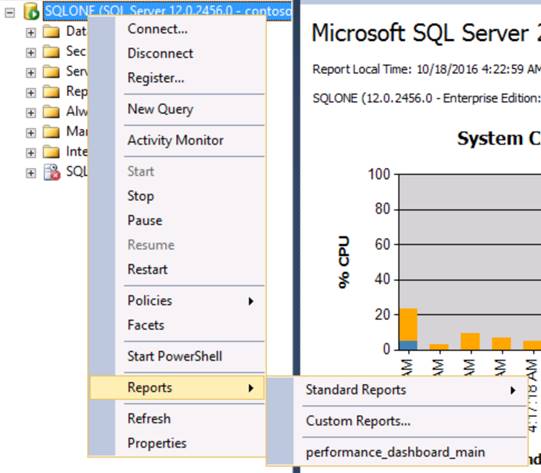Click the folder icon next to 'Rep'

click(x=51, y=92)
